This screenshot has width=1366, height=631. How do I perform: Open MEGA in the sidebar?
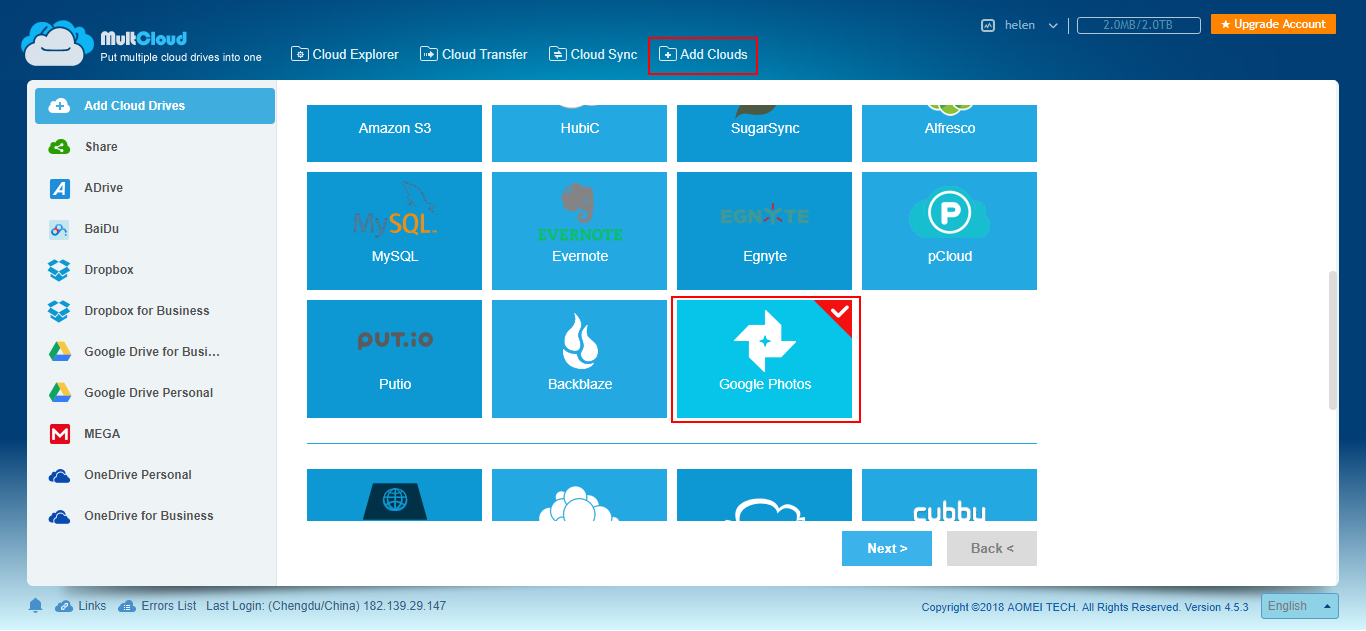(x=155, y=434)
